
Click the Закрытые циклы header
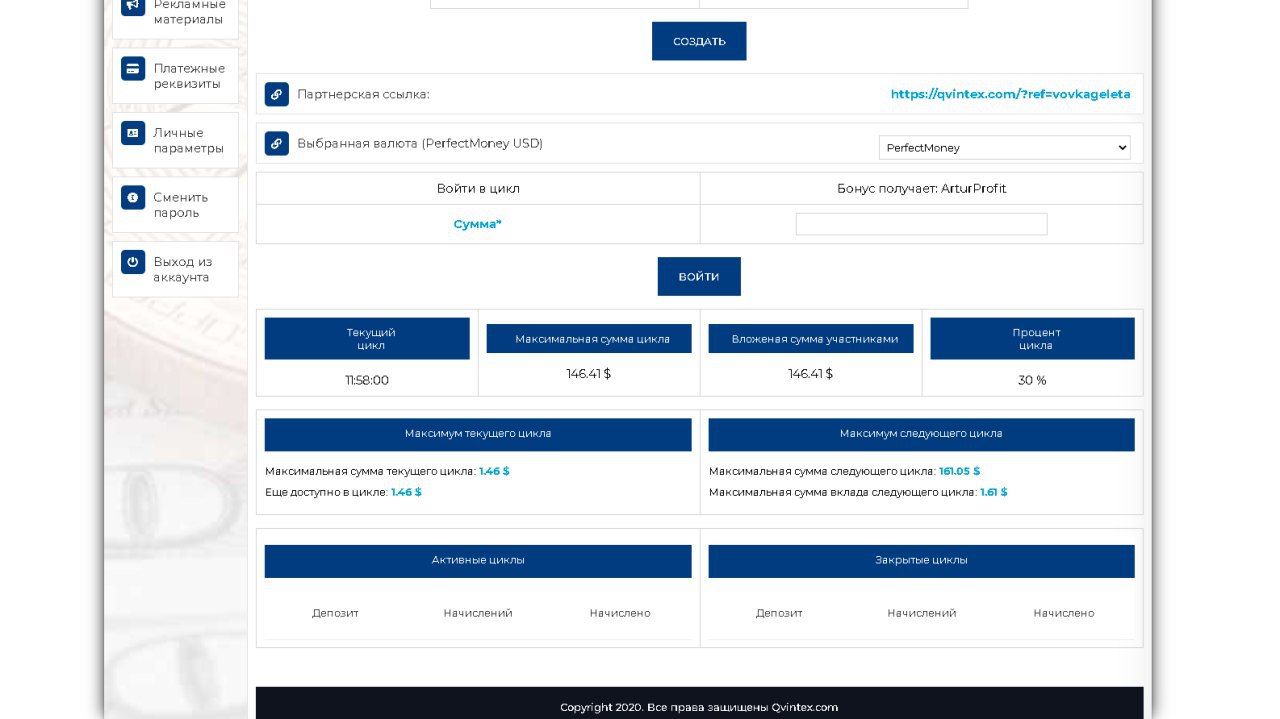click(x=921, y=561)
